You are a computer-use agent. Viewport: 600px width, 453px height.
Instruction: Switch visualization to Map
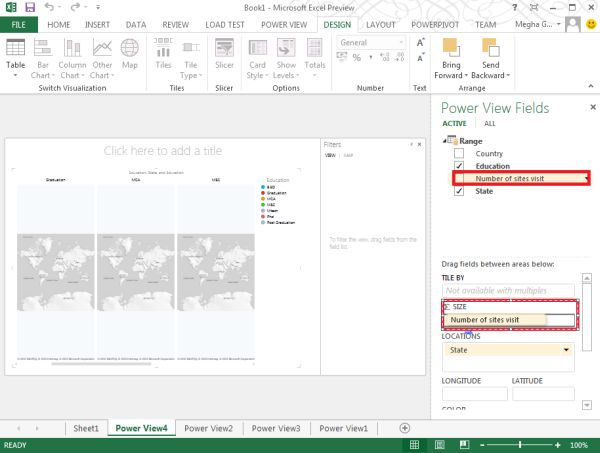click(x=129, y=54)
